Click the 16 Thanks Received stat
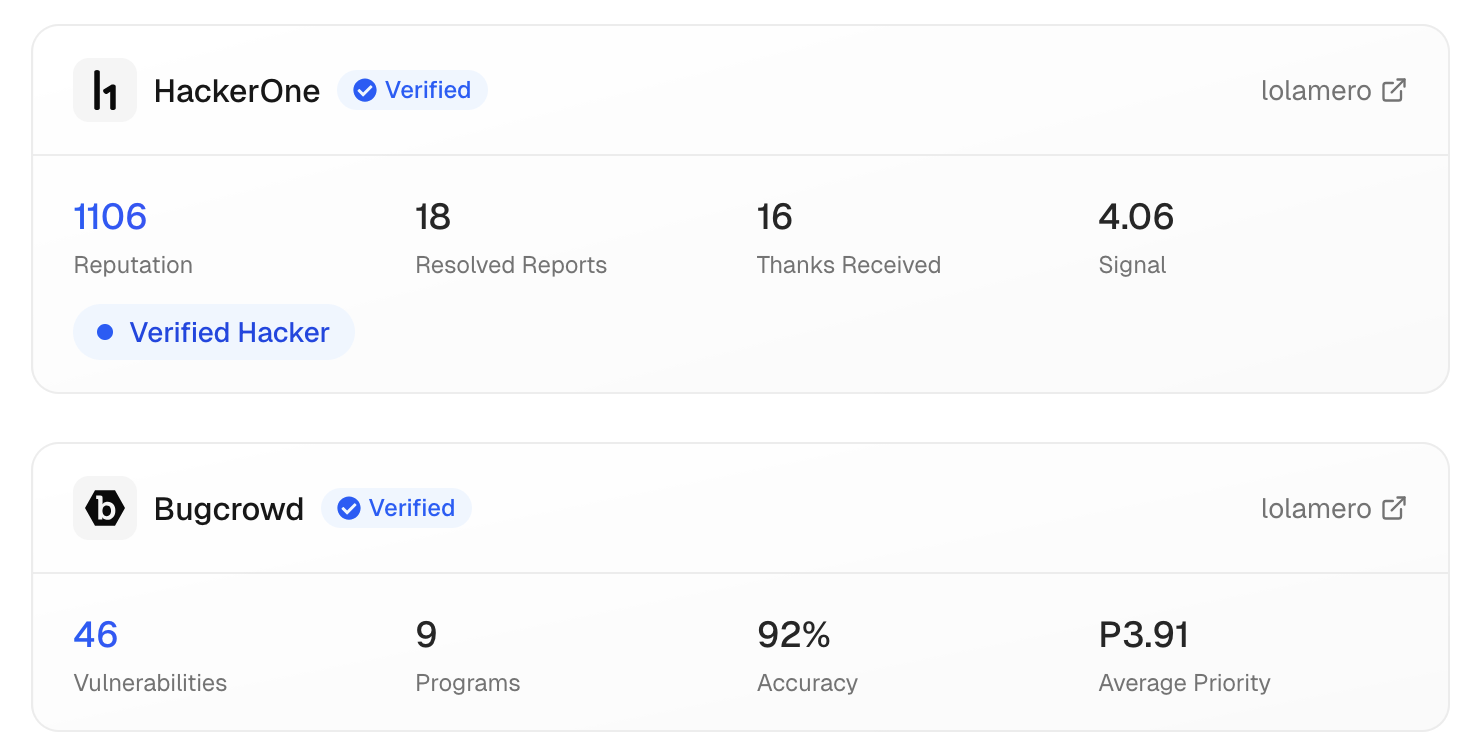1480x754 pixels. pos(775,217)
